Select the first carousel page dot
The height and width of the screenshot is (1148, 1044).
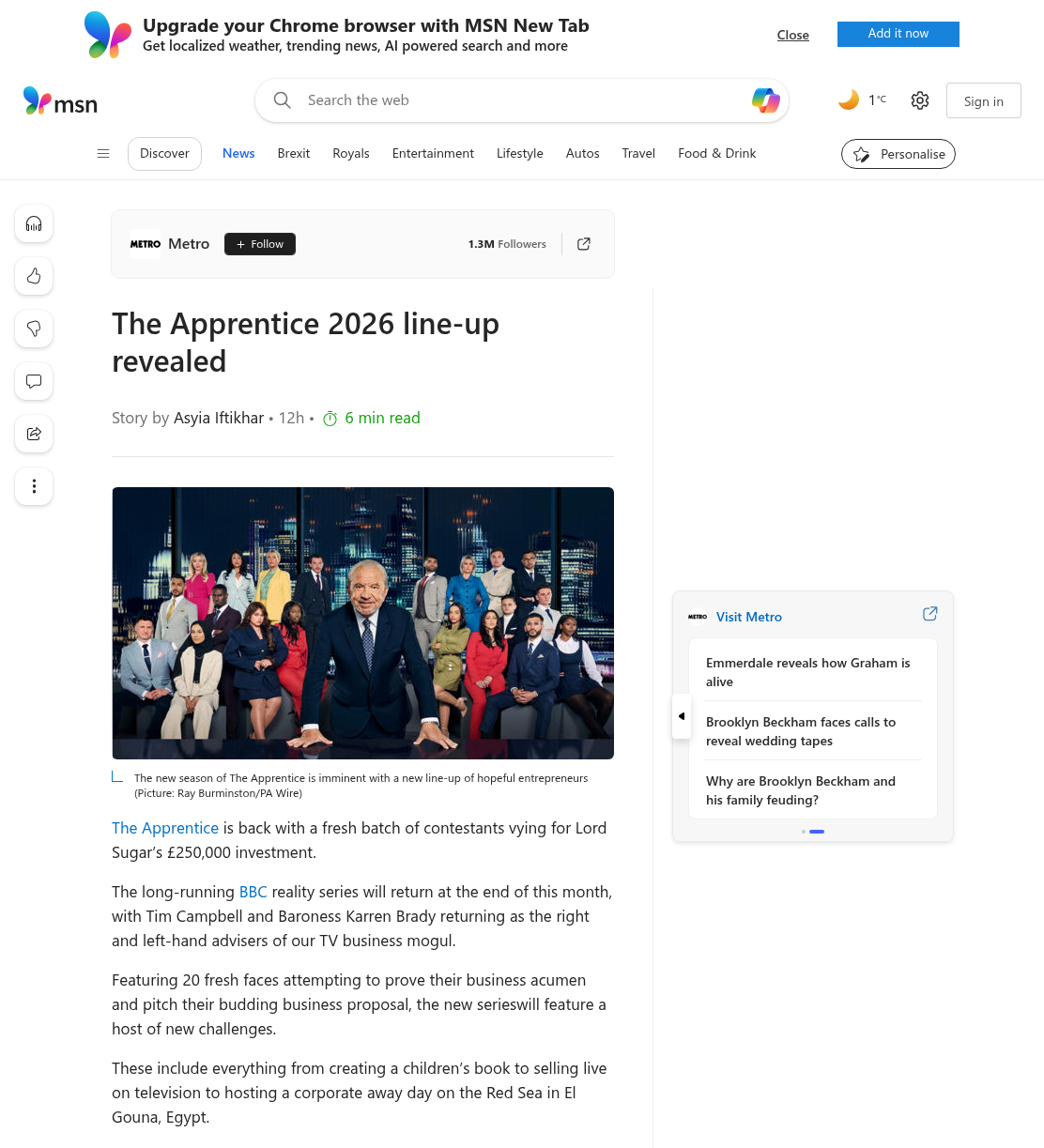[x=804, y=832]
